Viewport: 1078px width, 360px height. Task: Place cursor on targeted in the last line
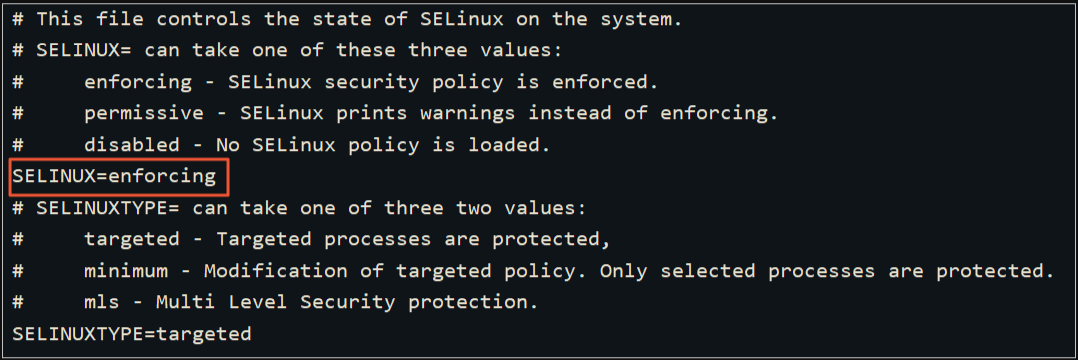(204, 335)
